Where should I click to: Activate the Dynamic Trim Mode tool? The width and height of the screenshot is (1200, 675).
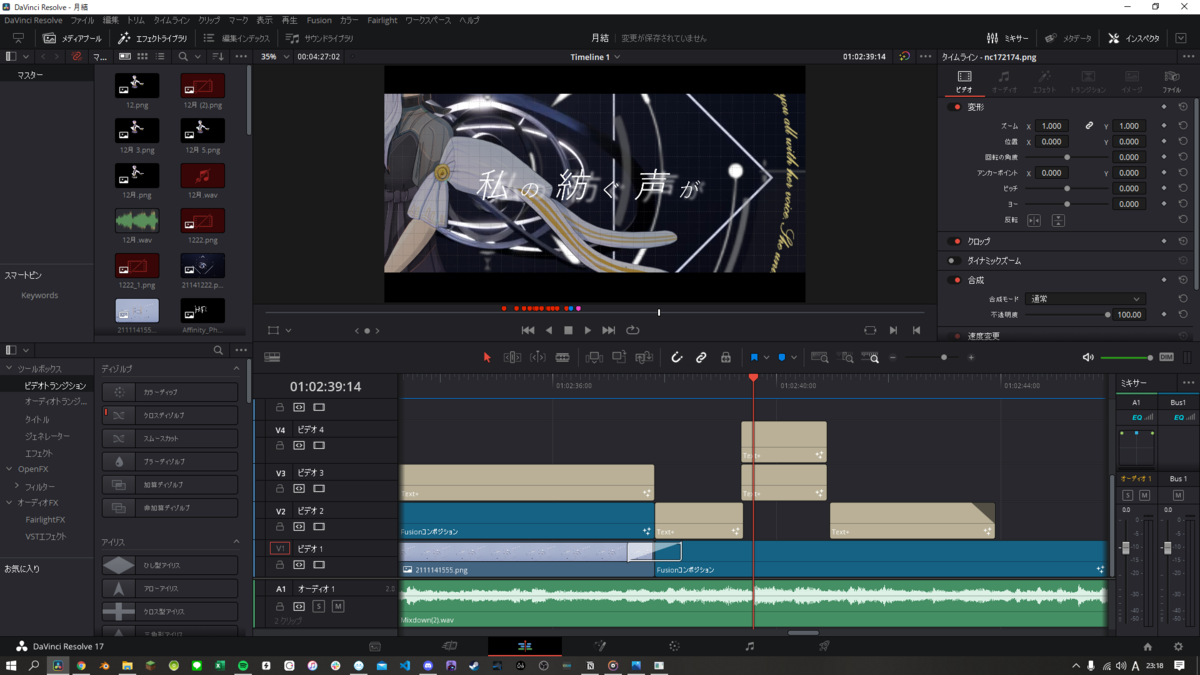[537, 357]
